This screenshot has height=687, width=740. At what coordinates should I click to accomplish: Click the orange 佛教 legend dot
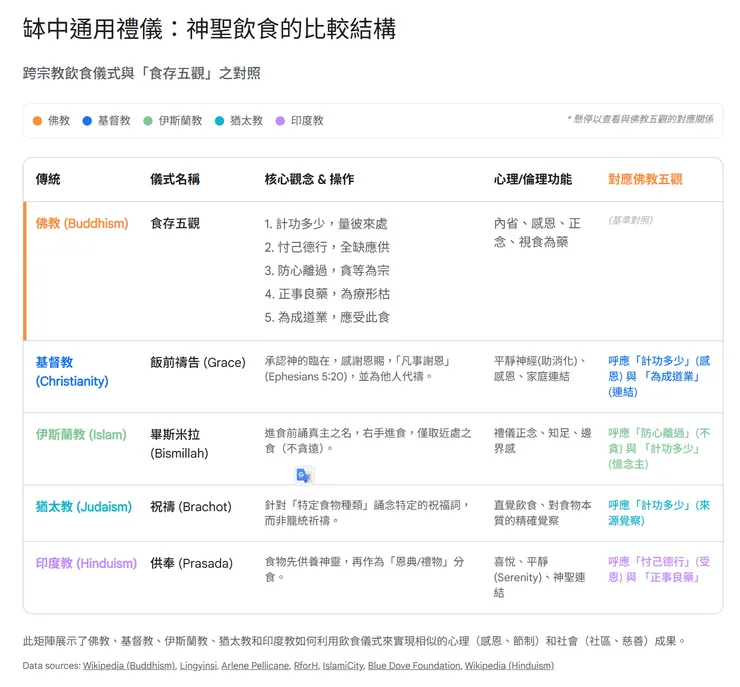tap(37, 121)
